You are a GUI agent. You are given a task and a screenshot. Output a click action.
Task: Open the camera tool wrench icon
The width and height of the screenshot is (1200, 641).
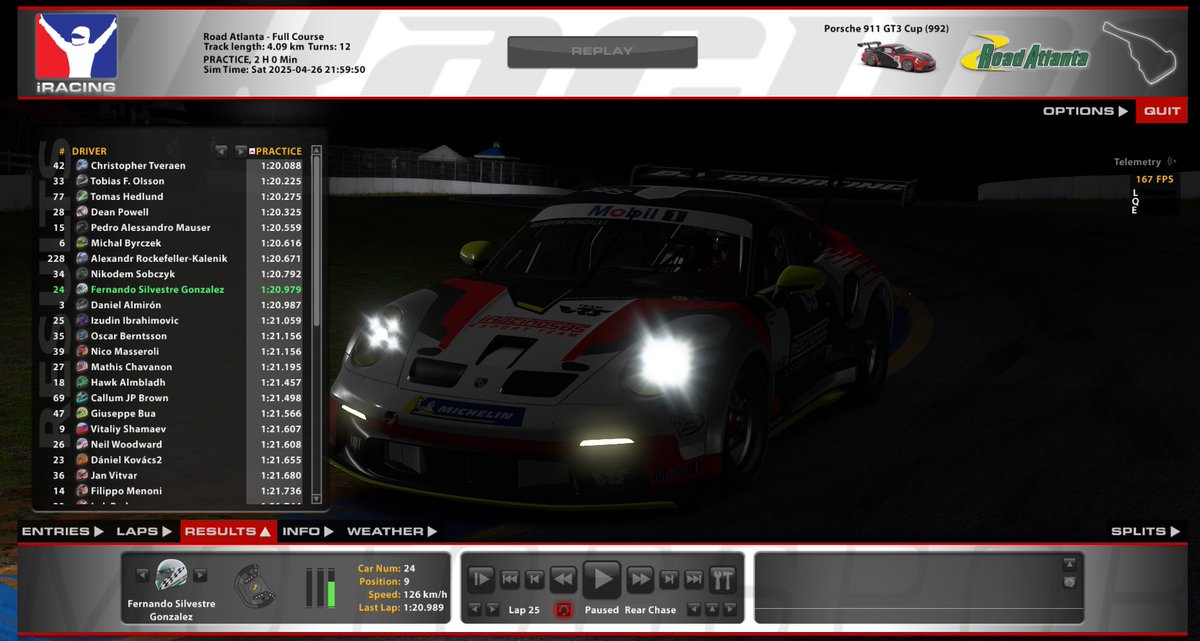(722, 578)
